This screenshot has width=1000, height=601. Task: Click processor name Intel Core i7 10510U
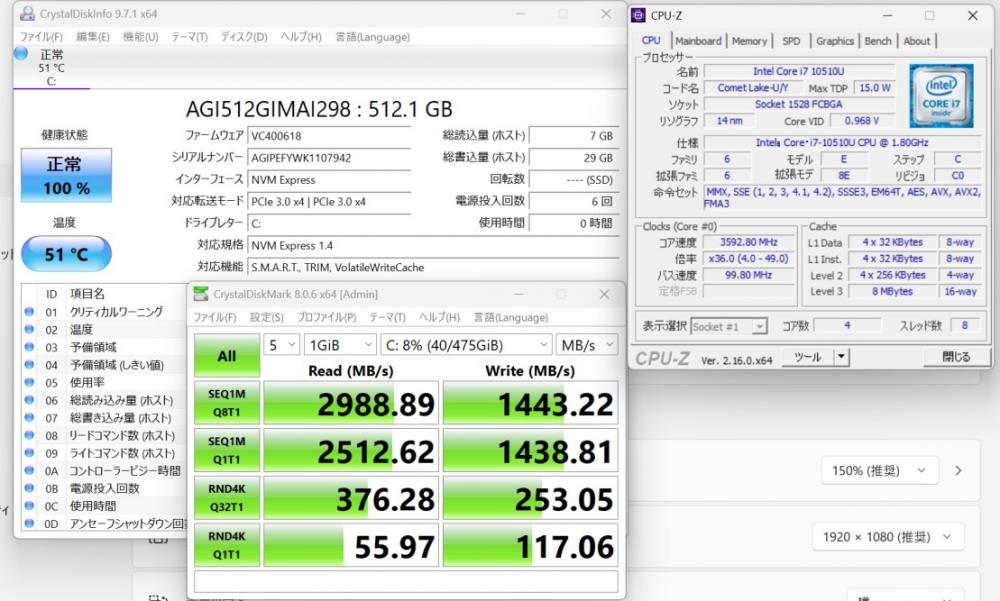(798, 71)
